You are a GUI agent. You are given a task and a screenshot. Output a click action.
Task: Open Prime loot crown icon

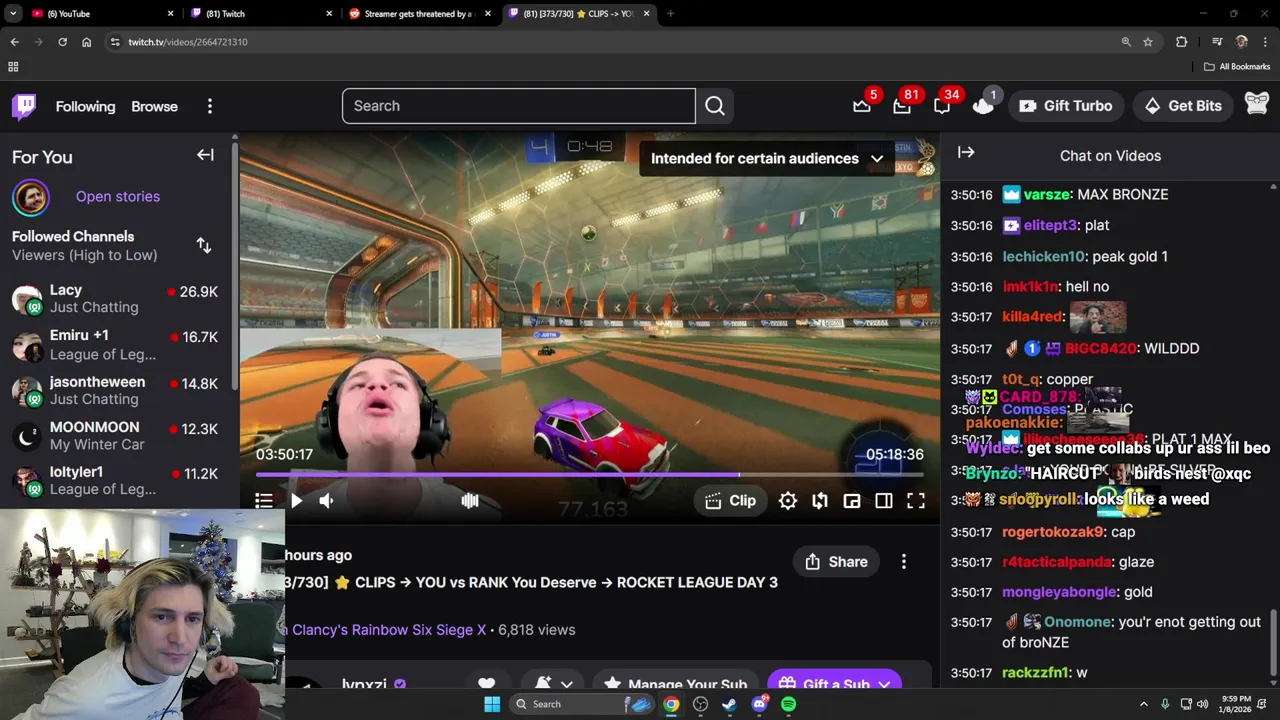click(861, 106)
